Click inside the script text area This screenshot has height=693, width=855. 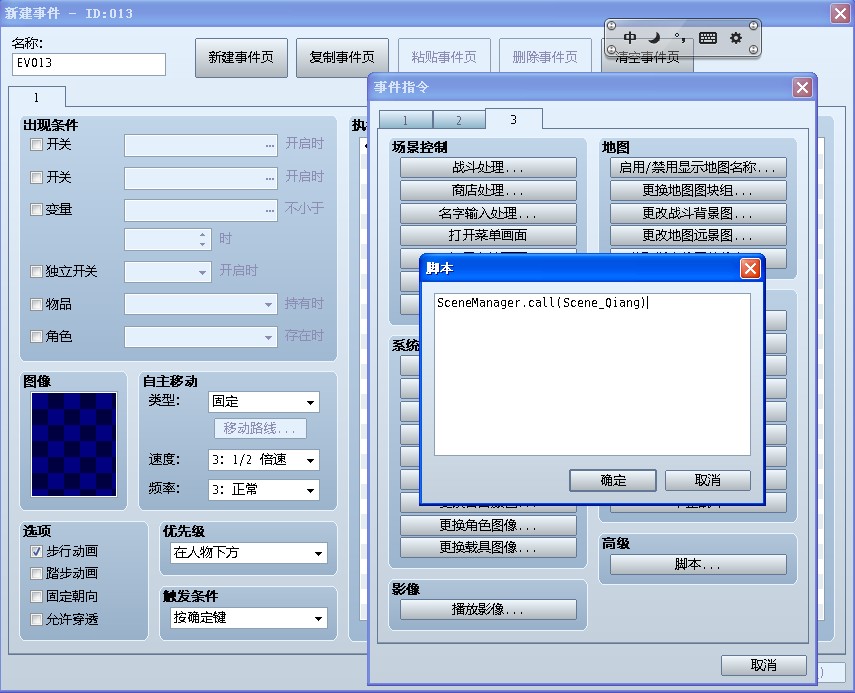click(x=592, y=375)
